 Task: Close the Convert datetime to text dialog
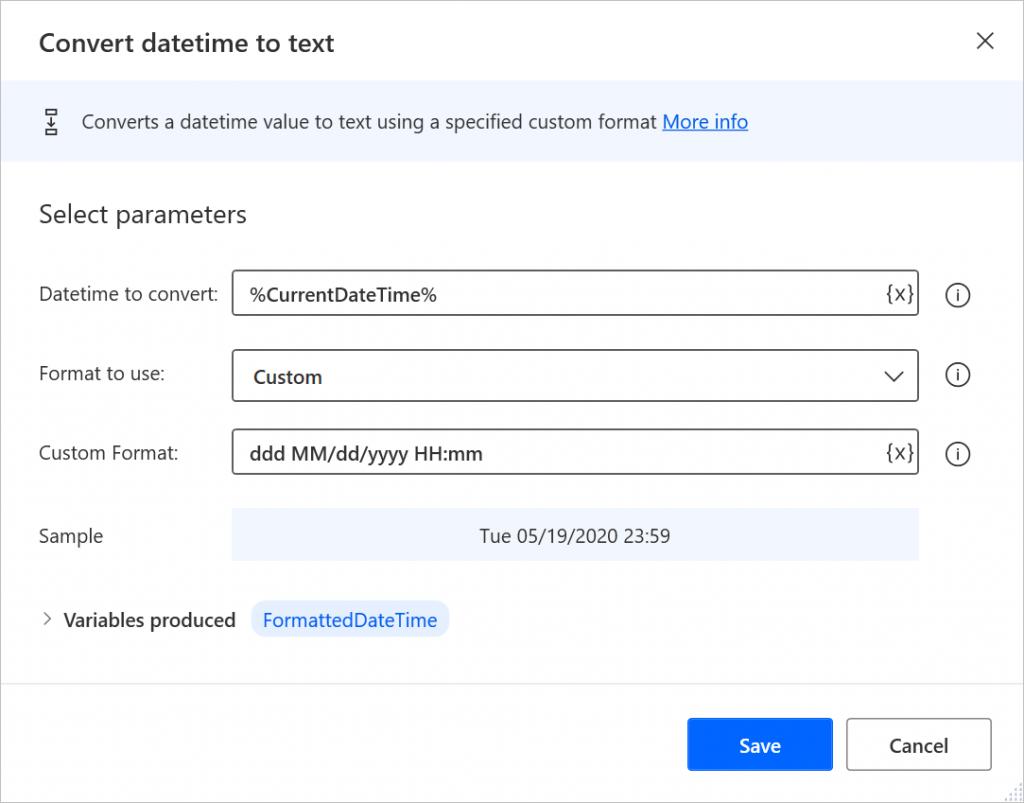[x=985, y=41]
